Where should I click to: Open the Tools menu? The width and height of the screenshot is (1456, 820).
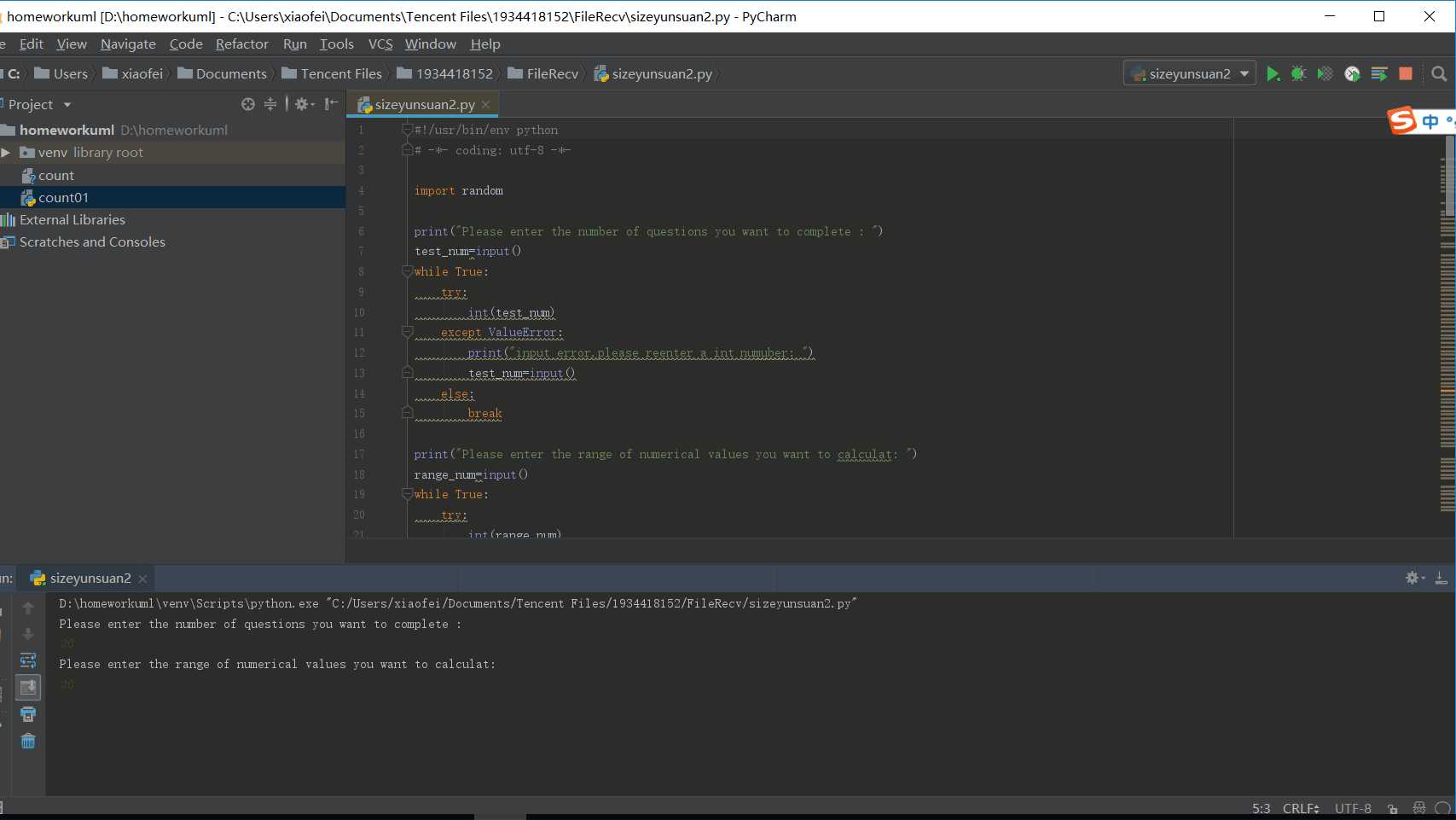[x=337, y=44]
